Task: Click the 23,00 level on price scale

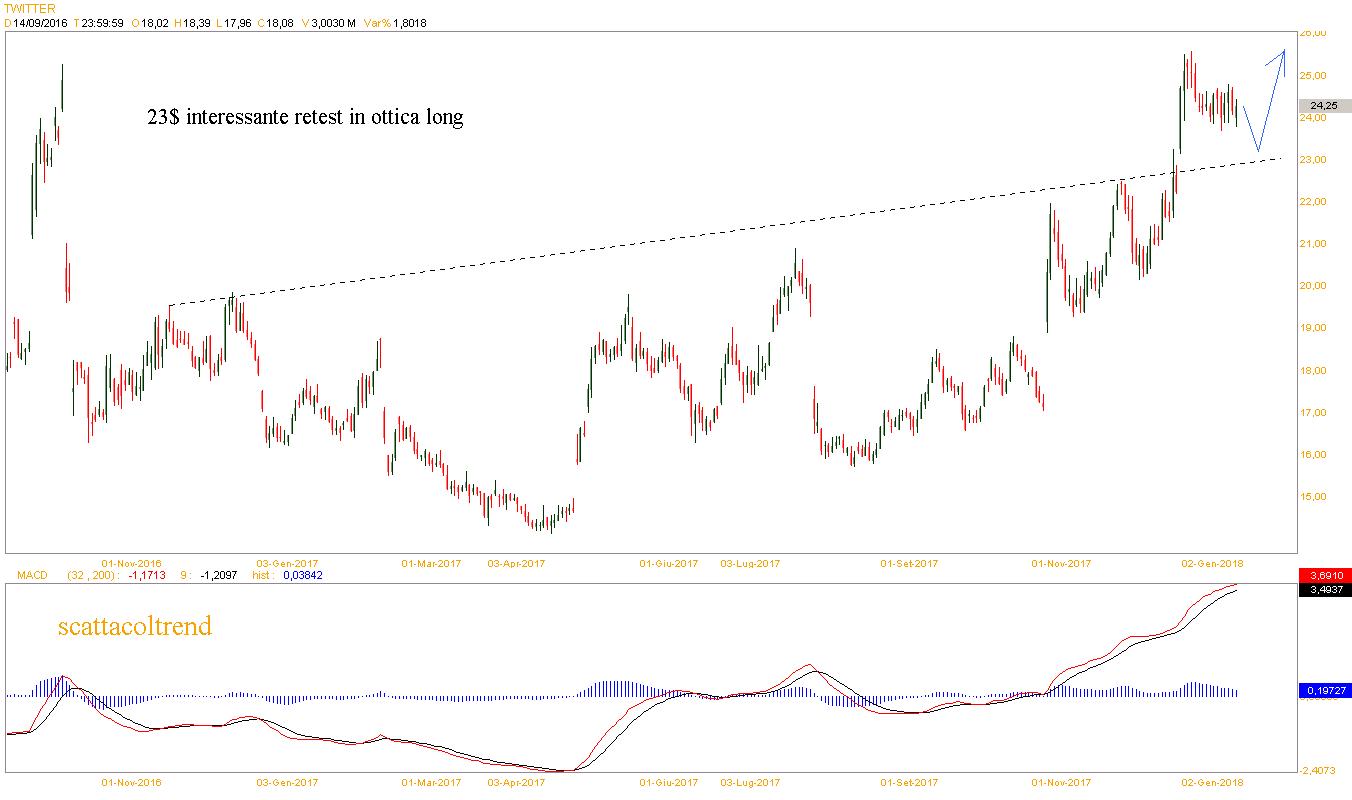Action: tap(1312, 160)
